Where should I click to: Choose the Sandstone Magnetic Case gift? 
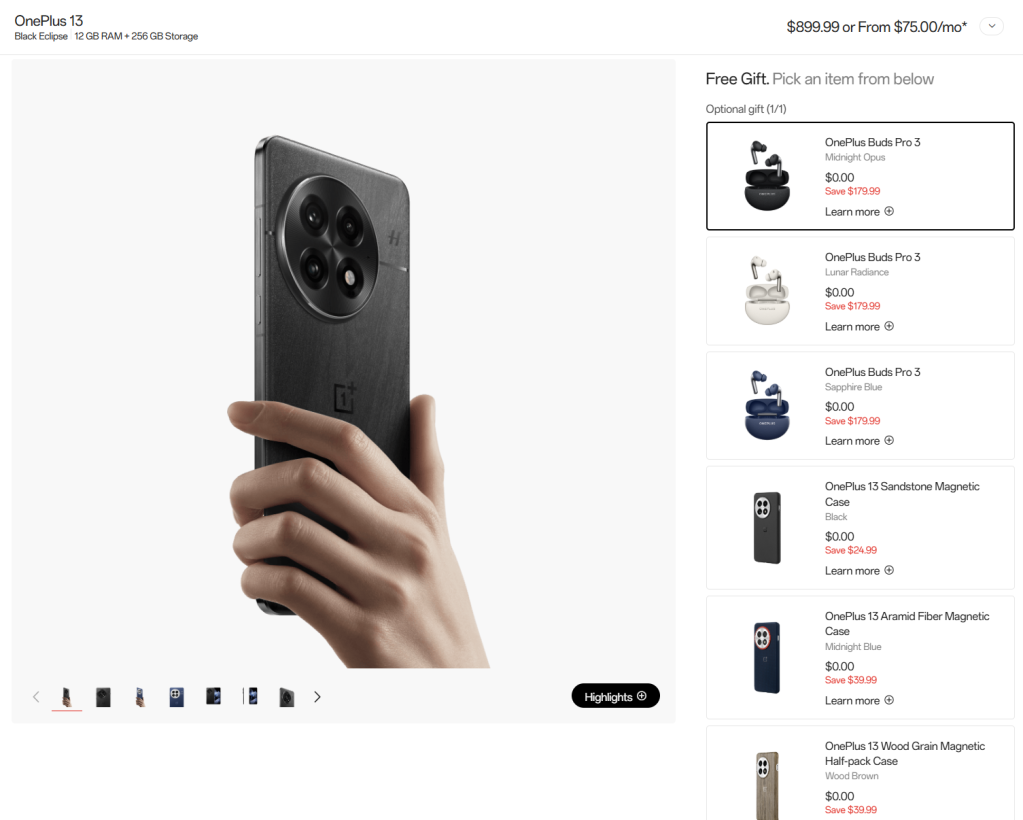[860, 528]
